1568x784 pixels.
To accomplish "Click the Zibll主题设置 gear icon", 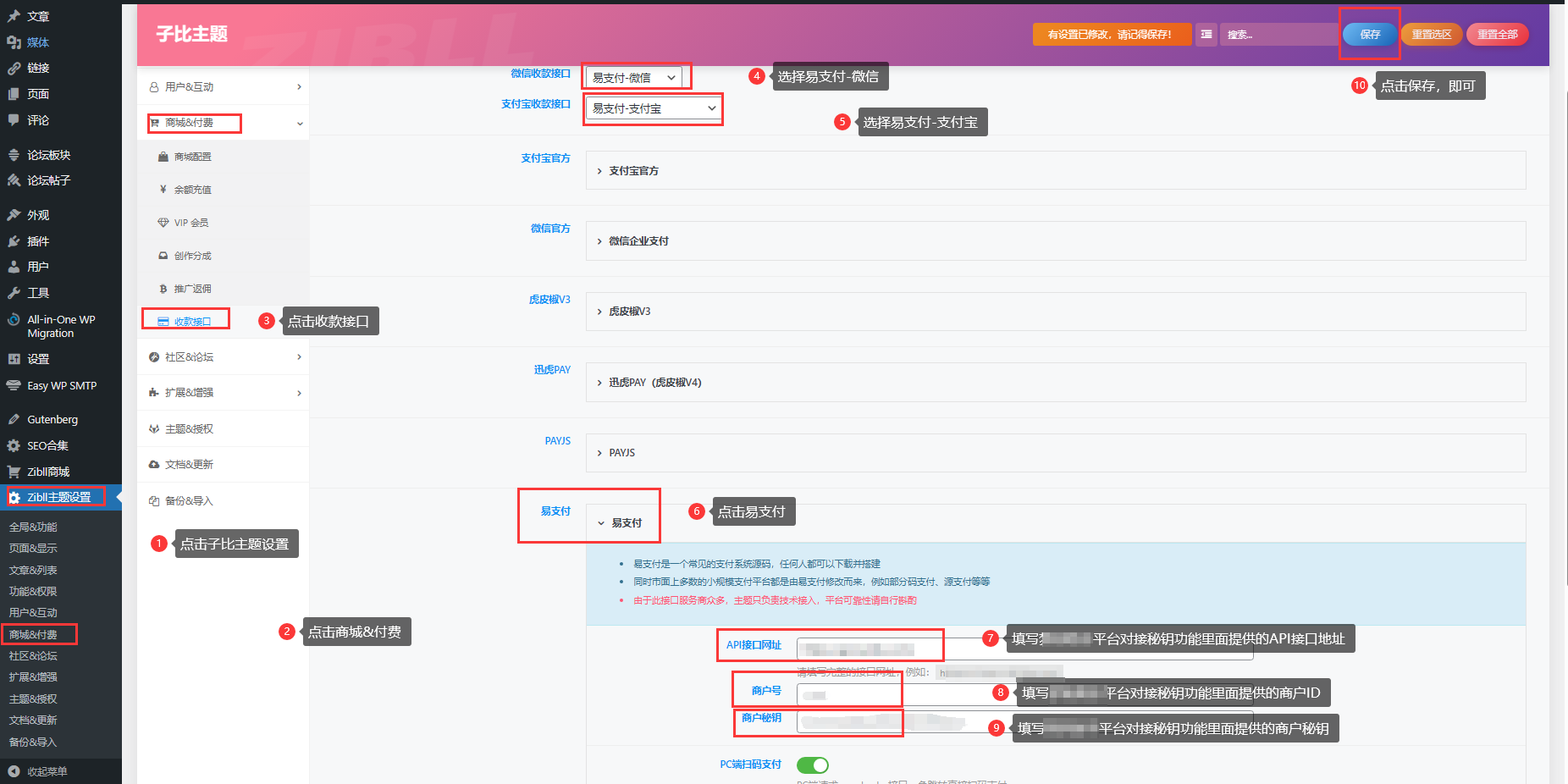I will pos(14,498).
